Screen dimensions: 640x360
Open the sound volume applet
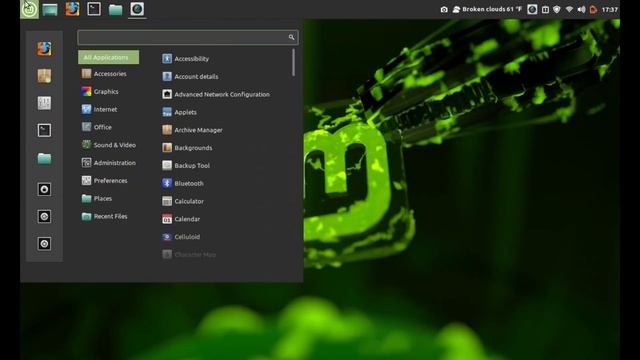582,9
